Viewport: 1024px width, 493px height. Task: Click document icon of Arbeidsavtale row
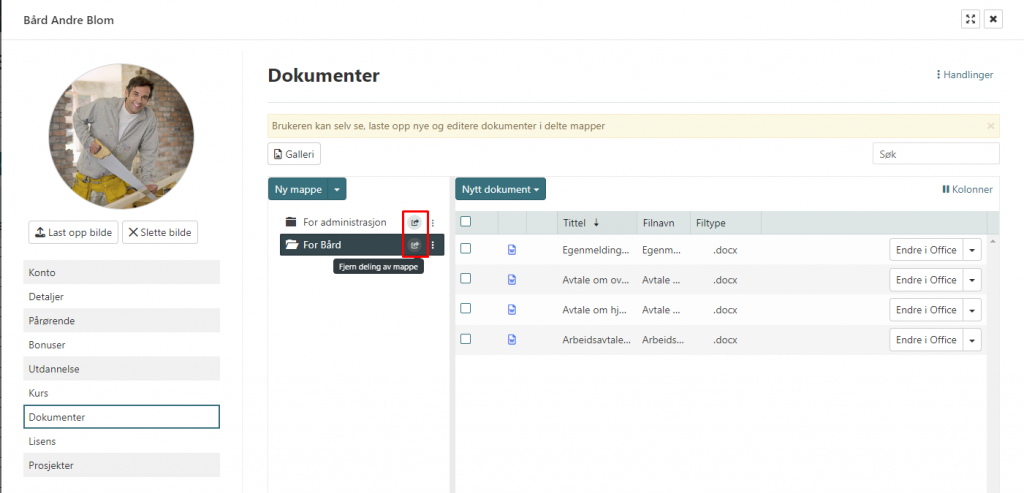click(x=512, y=340)
